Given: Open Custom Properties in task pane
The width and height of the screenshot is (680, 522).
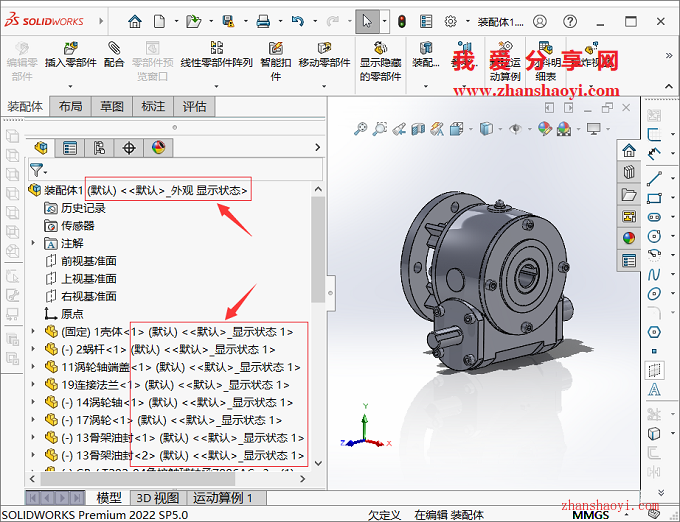Looking at the screenshot, I should pos(629,260).
